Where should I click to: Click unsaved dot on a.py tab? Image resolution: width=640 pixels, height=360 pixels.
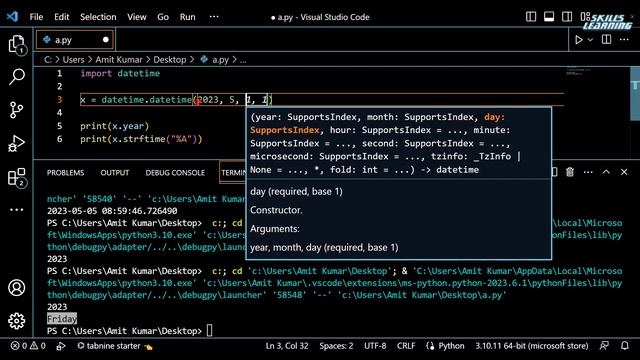[106, 40]
